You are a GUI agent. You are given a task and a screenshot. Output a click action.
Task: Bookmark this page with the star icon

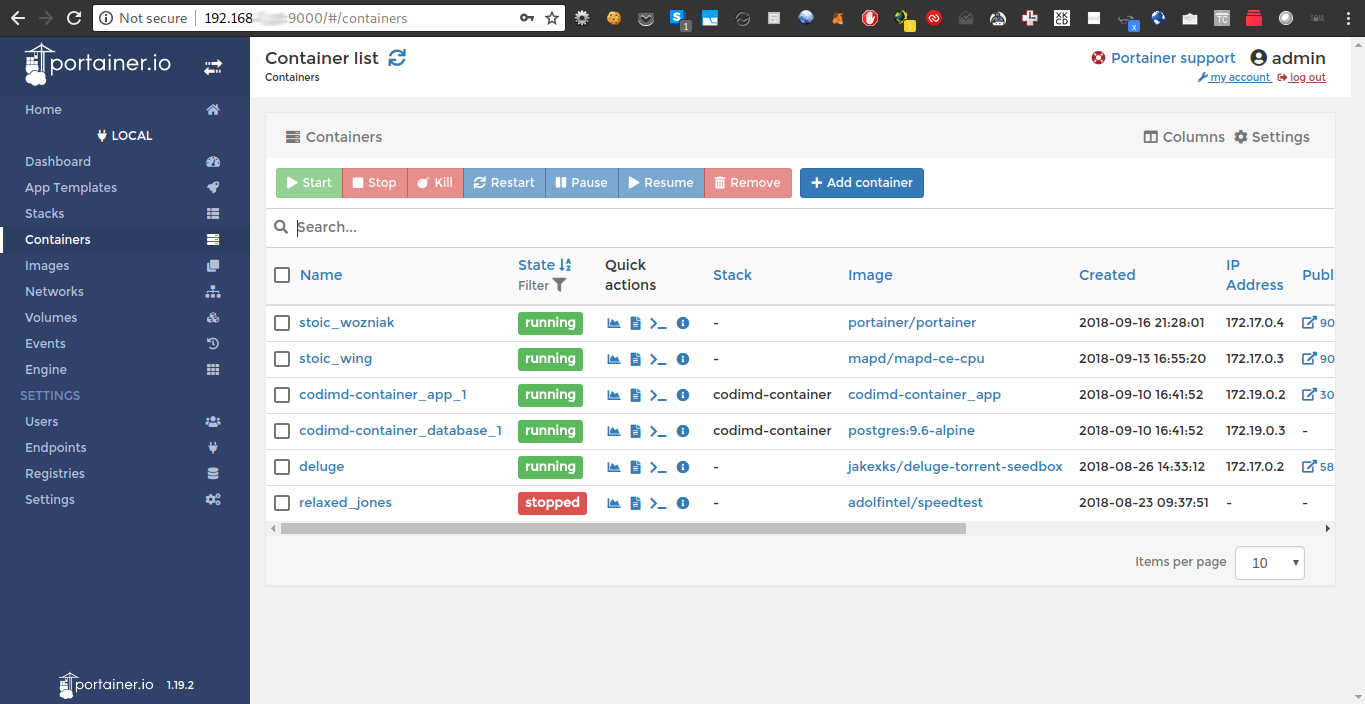pyautogui.click(x=552, y=18)
